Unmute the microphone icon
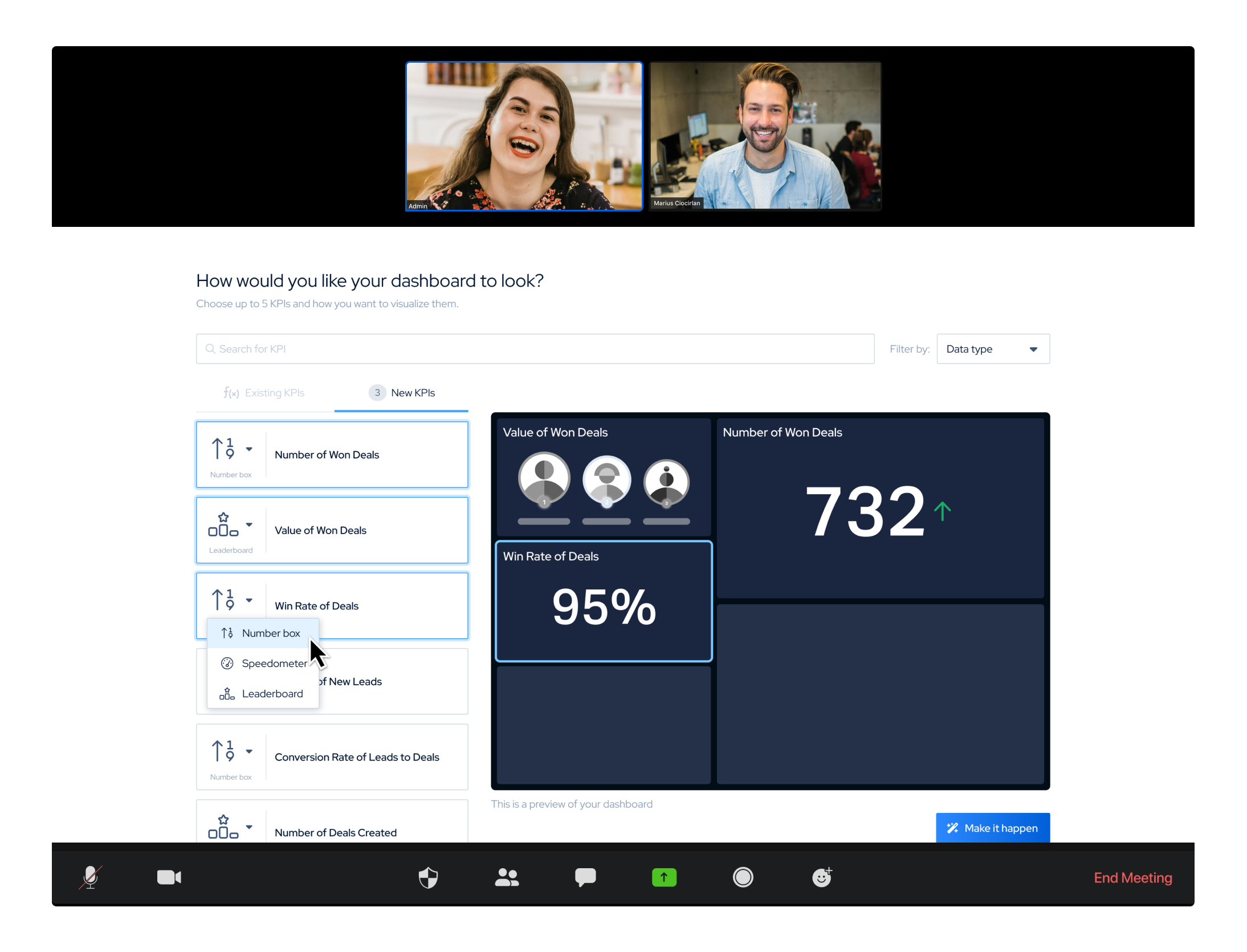The width and height of the screenshot is (1247, 952). 91,877
